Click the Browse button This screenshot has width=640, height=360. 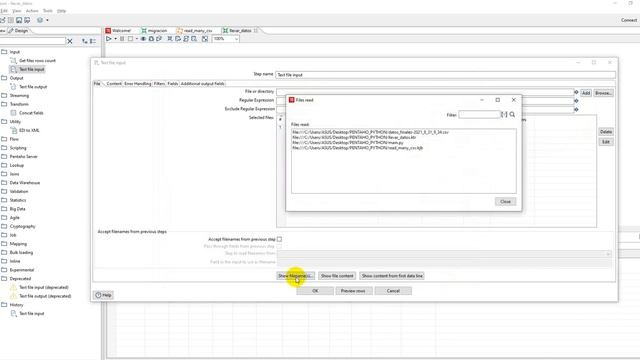(x=603, y=93)
